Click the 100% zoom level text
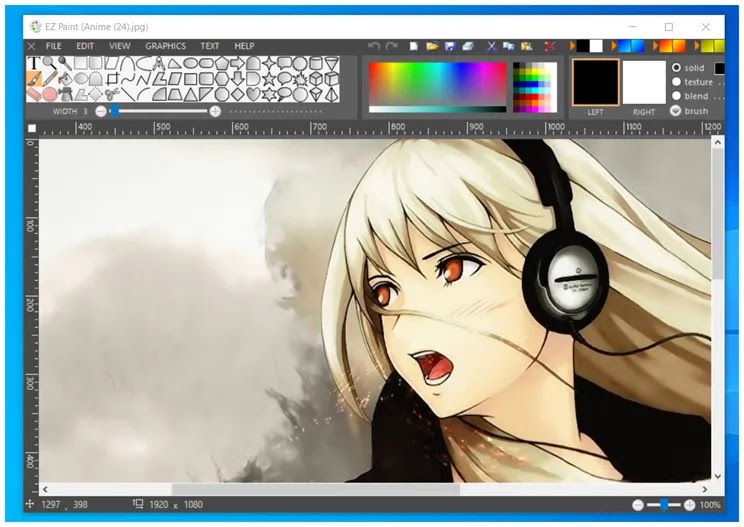Viewport: 744px width, 527px height. pos(710,505)
